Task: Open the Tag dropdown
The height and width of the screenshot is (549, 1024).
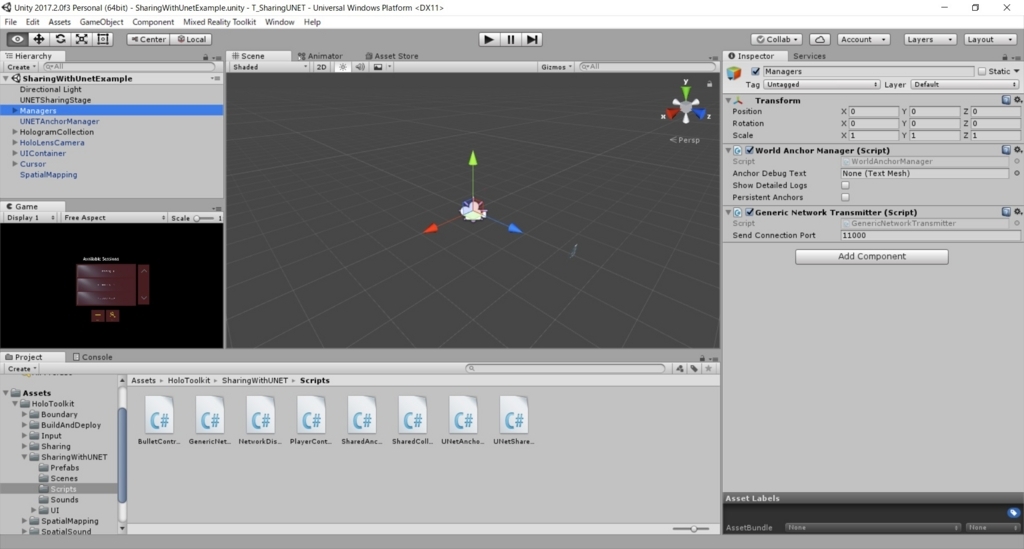Action: [x=822, y=84]
